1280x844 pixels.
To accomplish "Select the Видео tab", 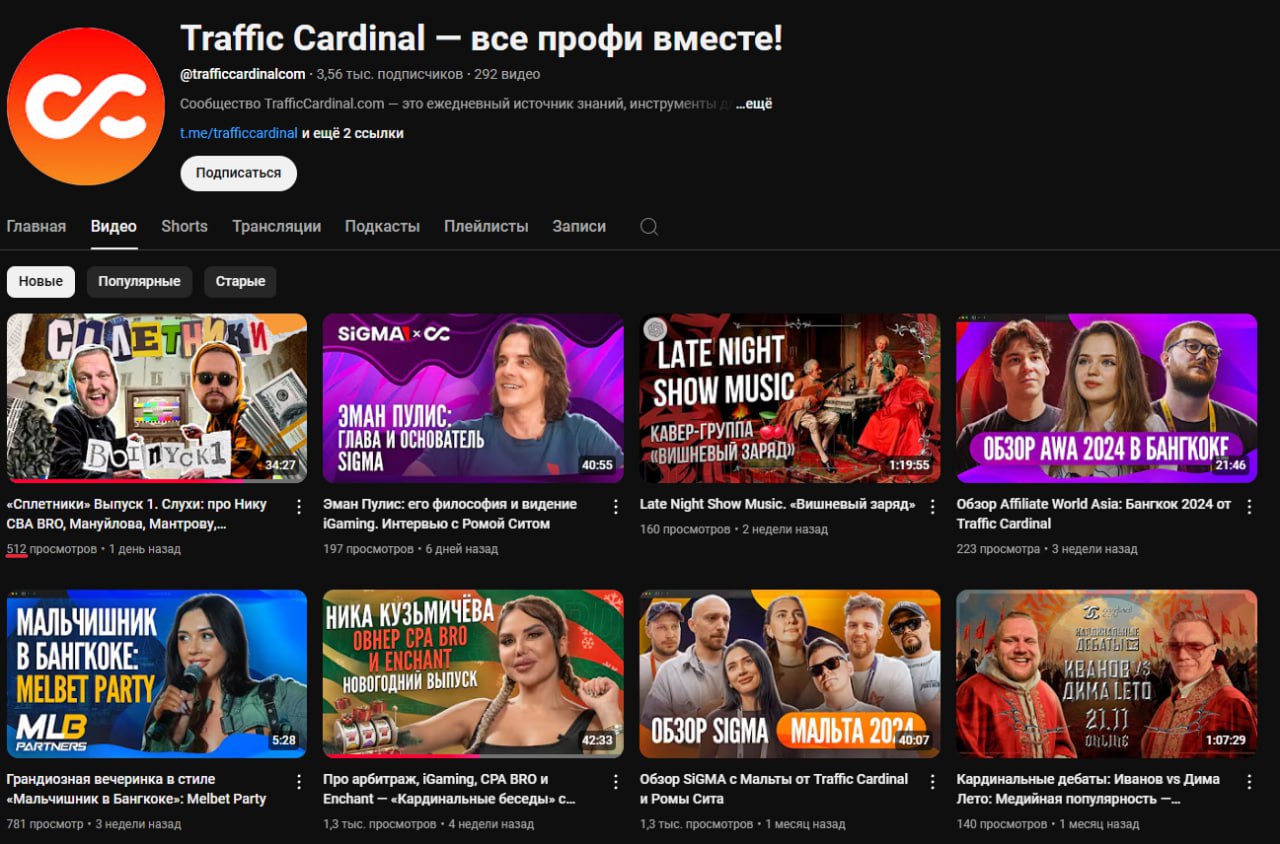I will 114,226.
